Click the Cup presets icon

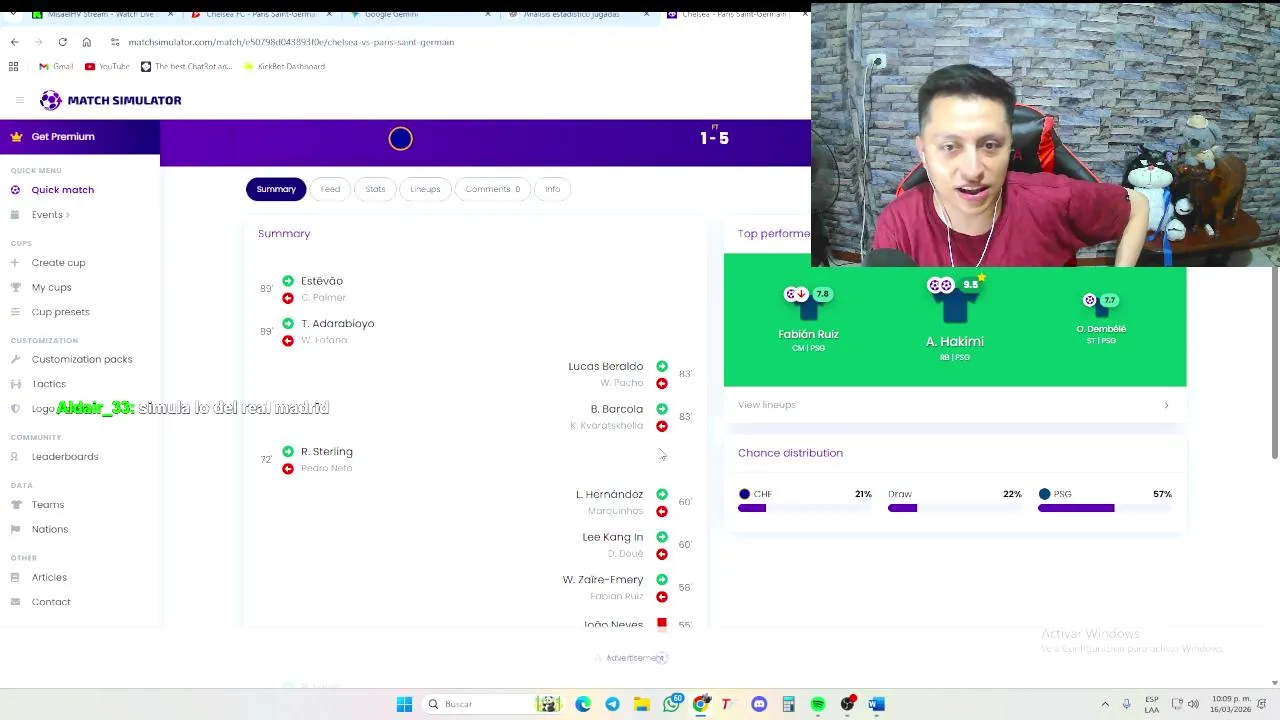coord(15,312)
